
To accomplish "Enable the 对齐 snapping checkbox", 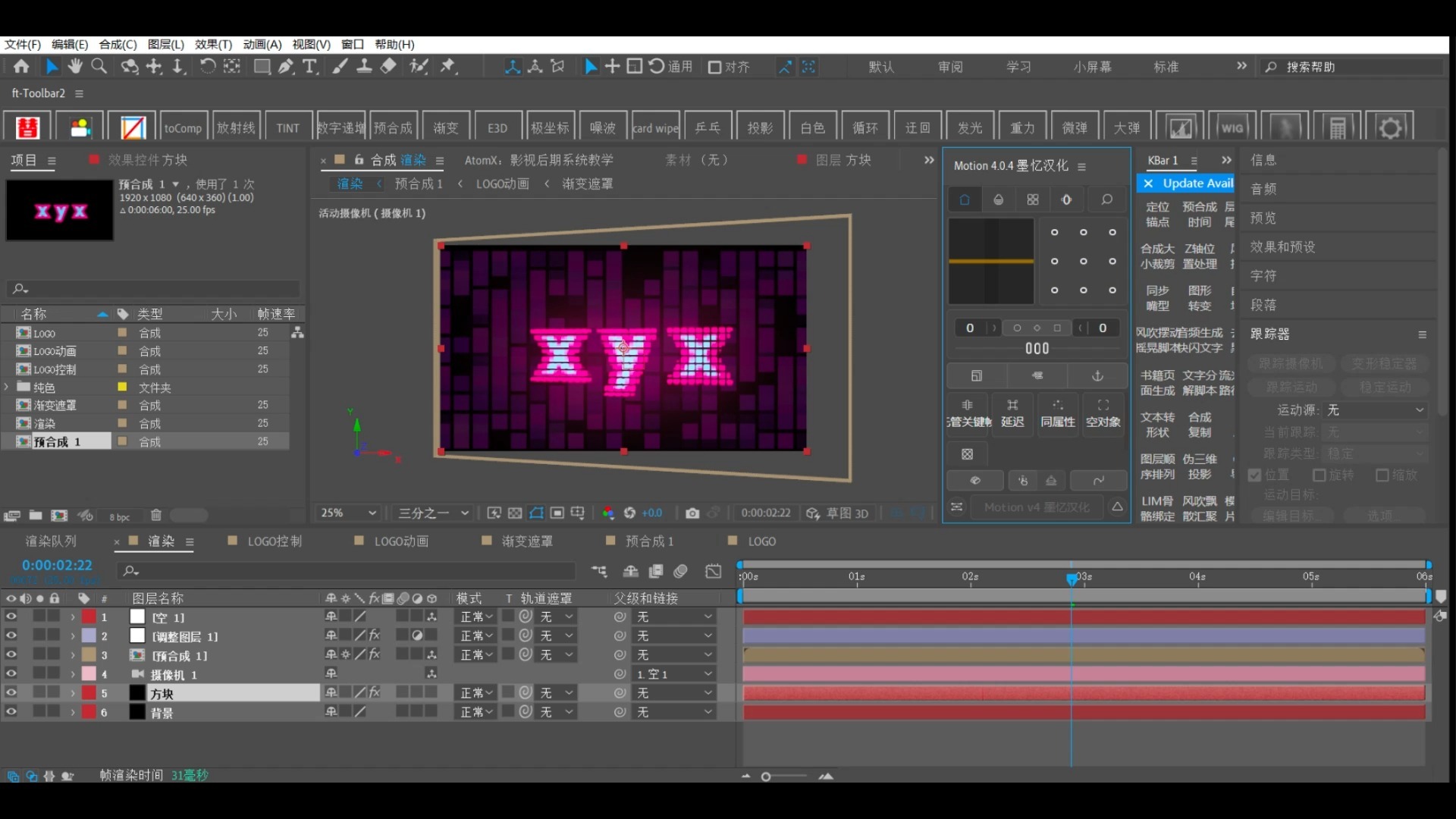I will point(714,67).
